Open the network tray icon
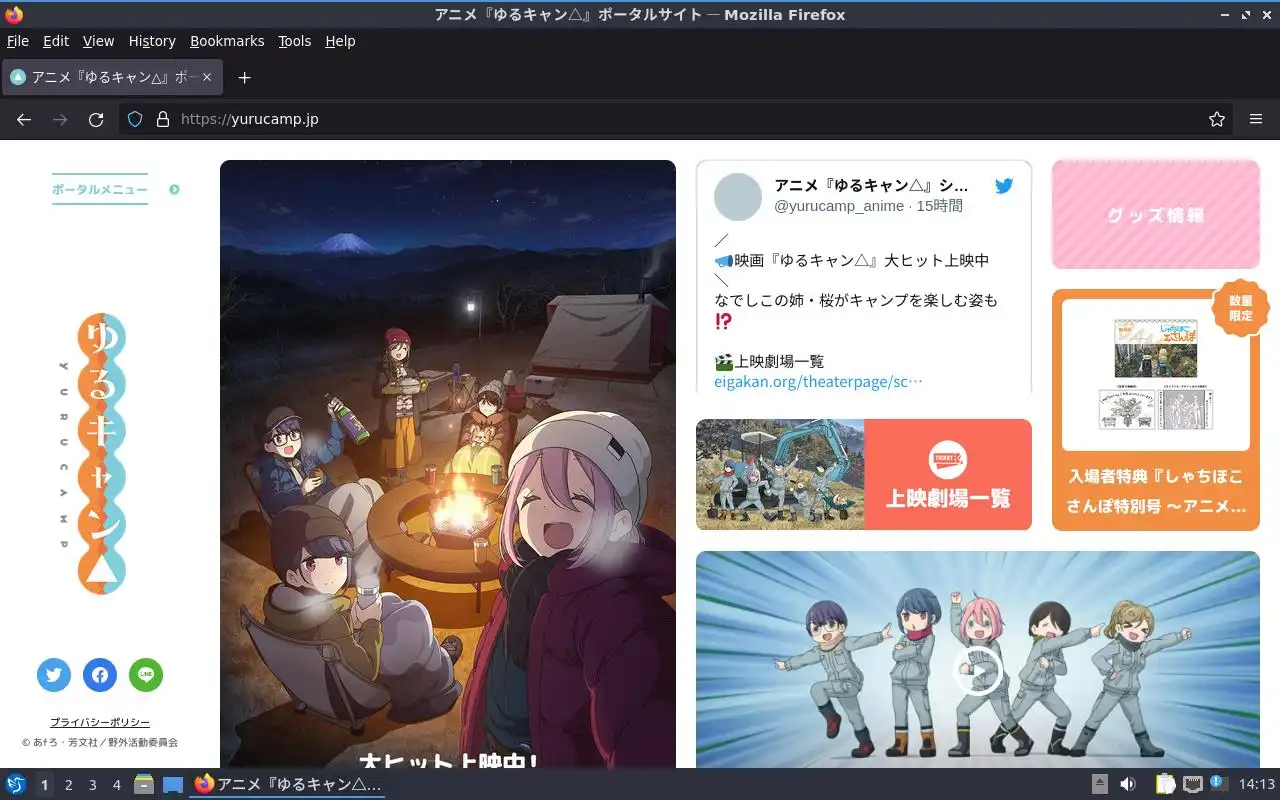 click(1192, 784)
